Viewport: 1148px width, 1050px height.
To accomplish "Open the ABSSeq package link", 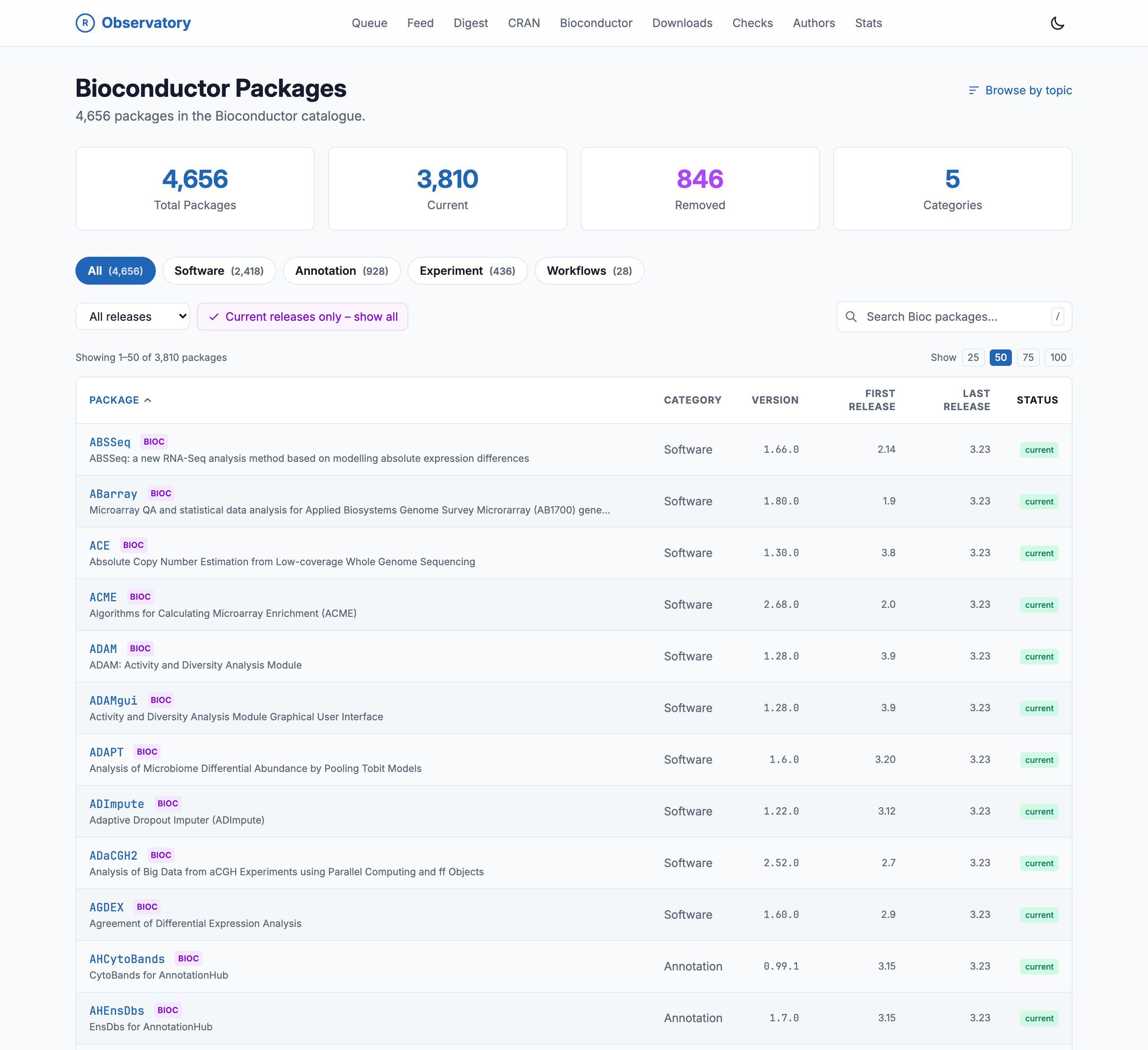I will click(x=110, y=442).
